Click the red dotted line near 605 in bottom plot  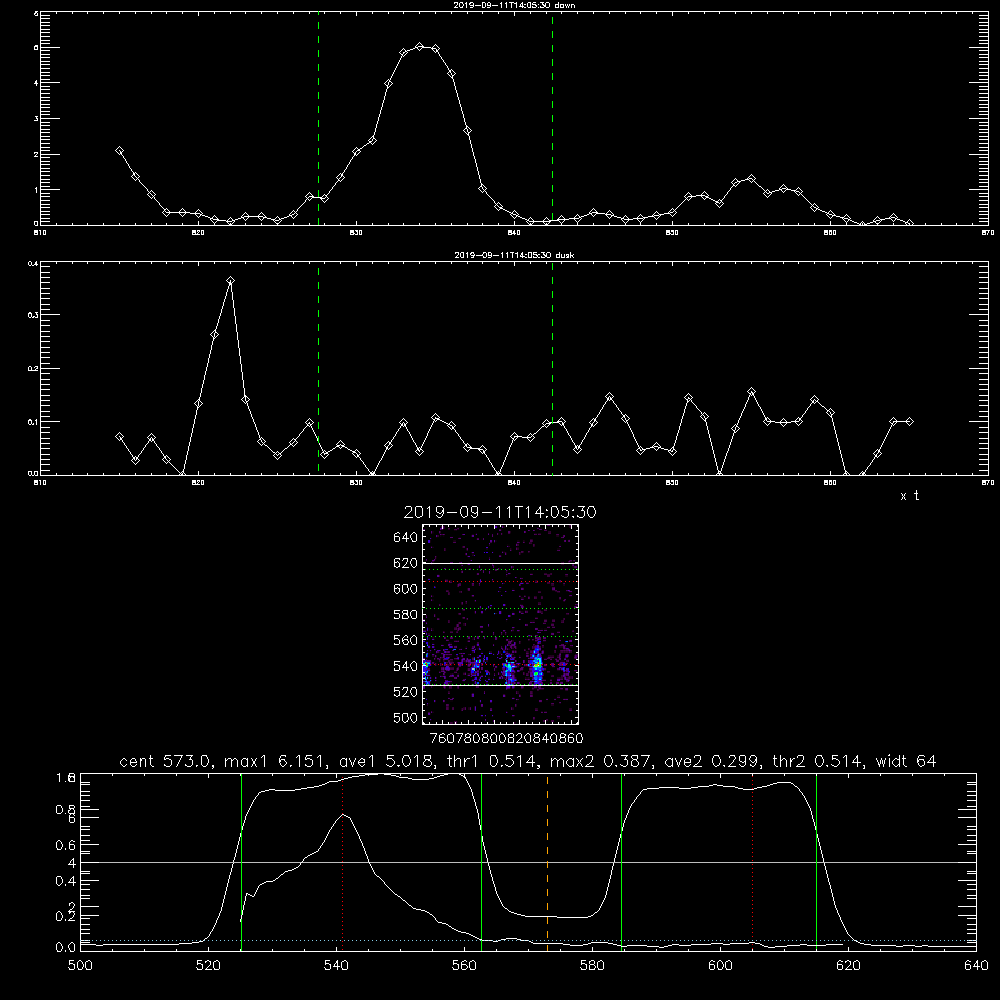click(x=753, y=861)
